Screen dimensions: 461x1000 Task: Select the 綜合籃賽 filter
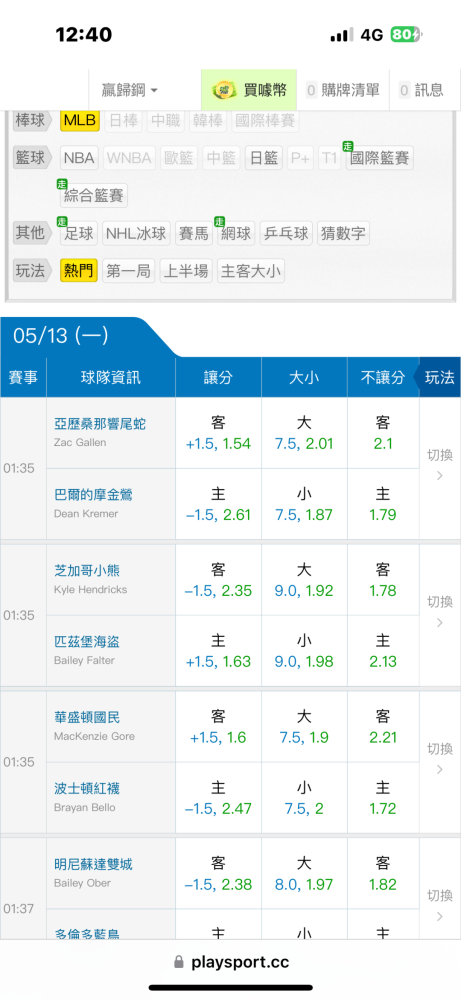[94, 195]
